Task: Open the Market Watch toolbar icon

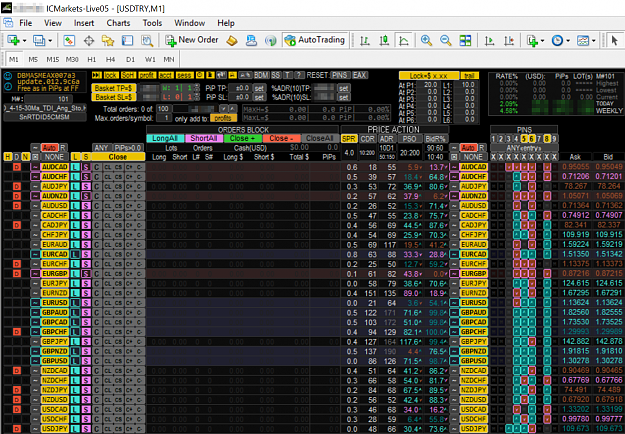Action: click(x=69, y=40)
